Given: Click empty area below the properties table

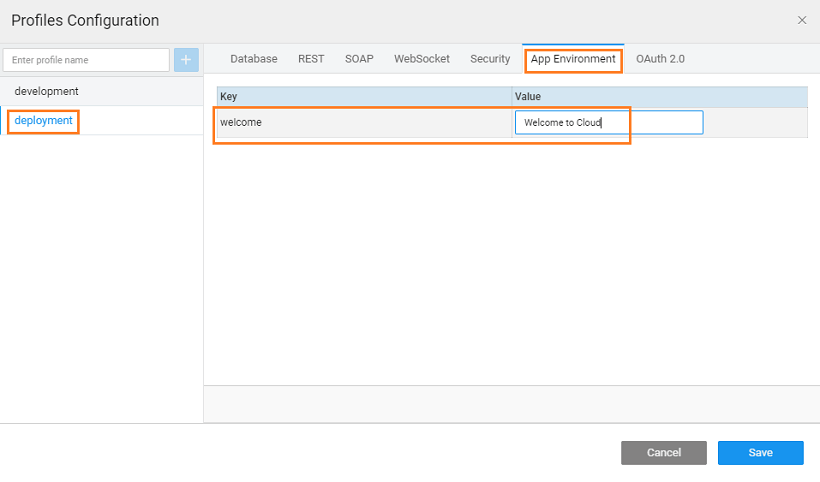Looking at the screenshot, I should (511, 260).
